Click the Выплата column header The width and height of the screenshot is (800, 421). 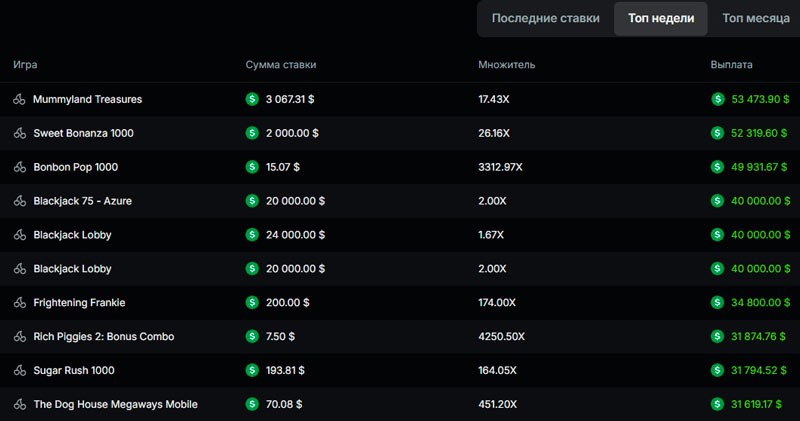point(731,65)
